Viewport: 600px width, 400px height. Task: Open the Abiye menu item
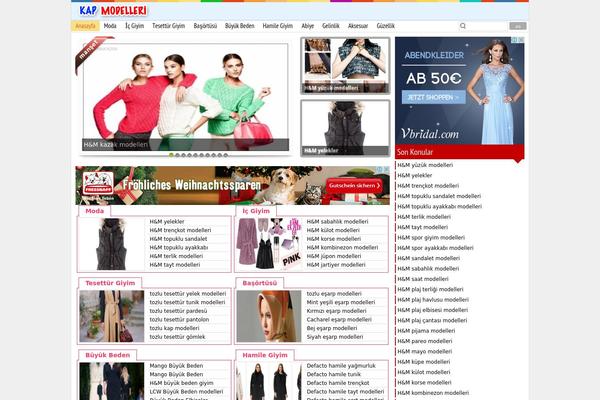click(308, 26)
